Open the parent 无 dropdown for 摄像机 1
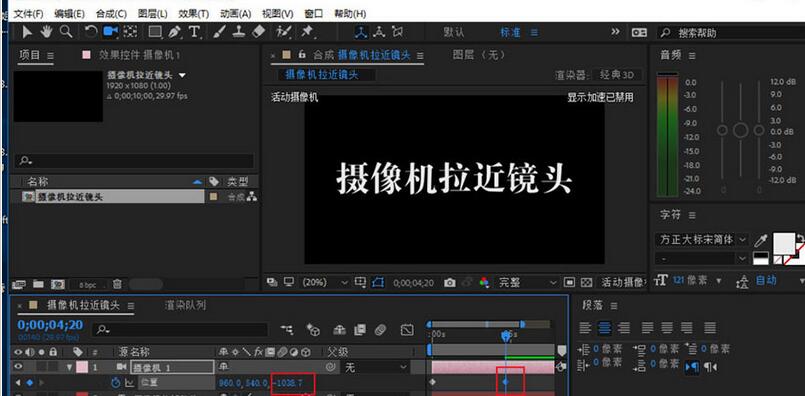This screenshot has height=396, width=805. pos(376,367)
